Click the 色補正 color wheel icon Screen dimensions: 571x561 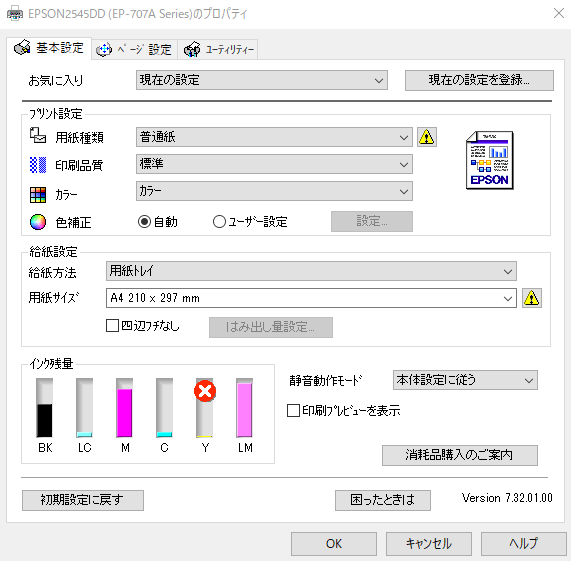tap(38, 222)
